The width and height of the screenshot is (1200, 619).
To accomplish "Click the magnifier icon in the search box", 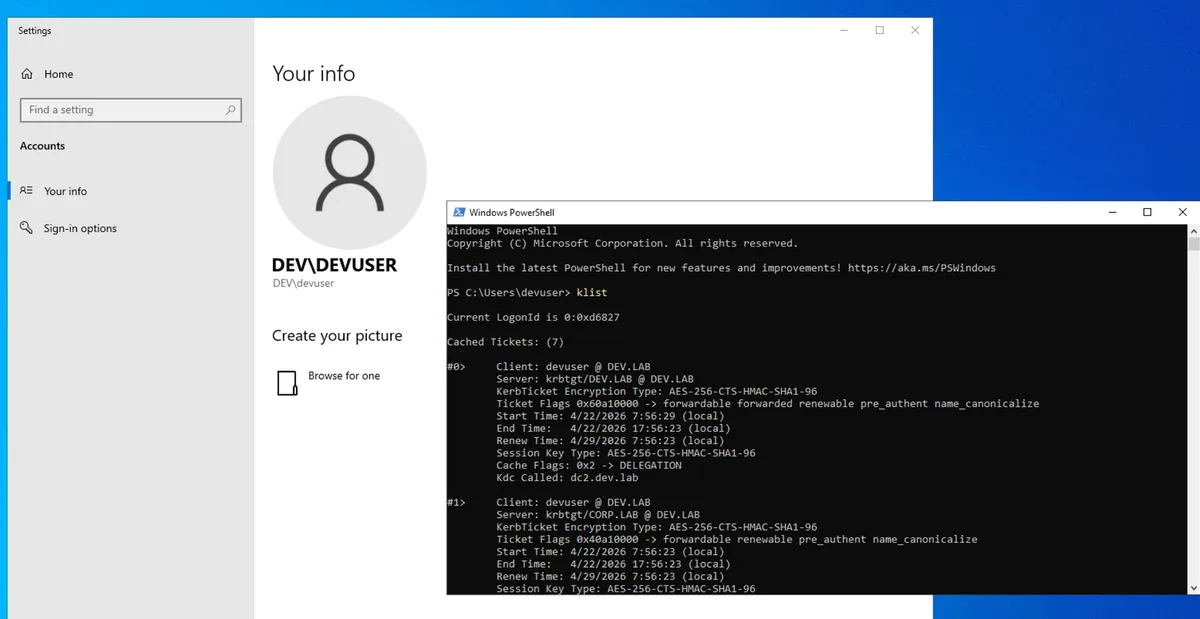I will pos(230,110).
